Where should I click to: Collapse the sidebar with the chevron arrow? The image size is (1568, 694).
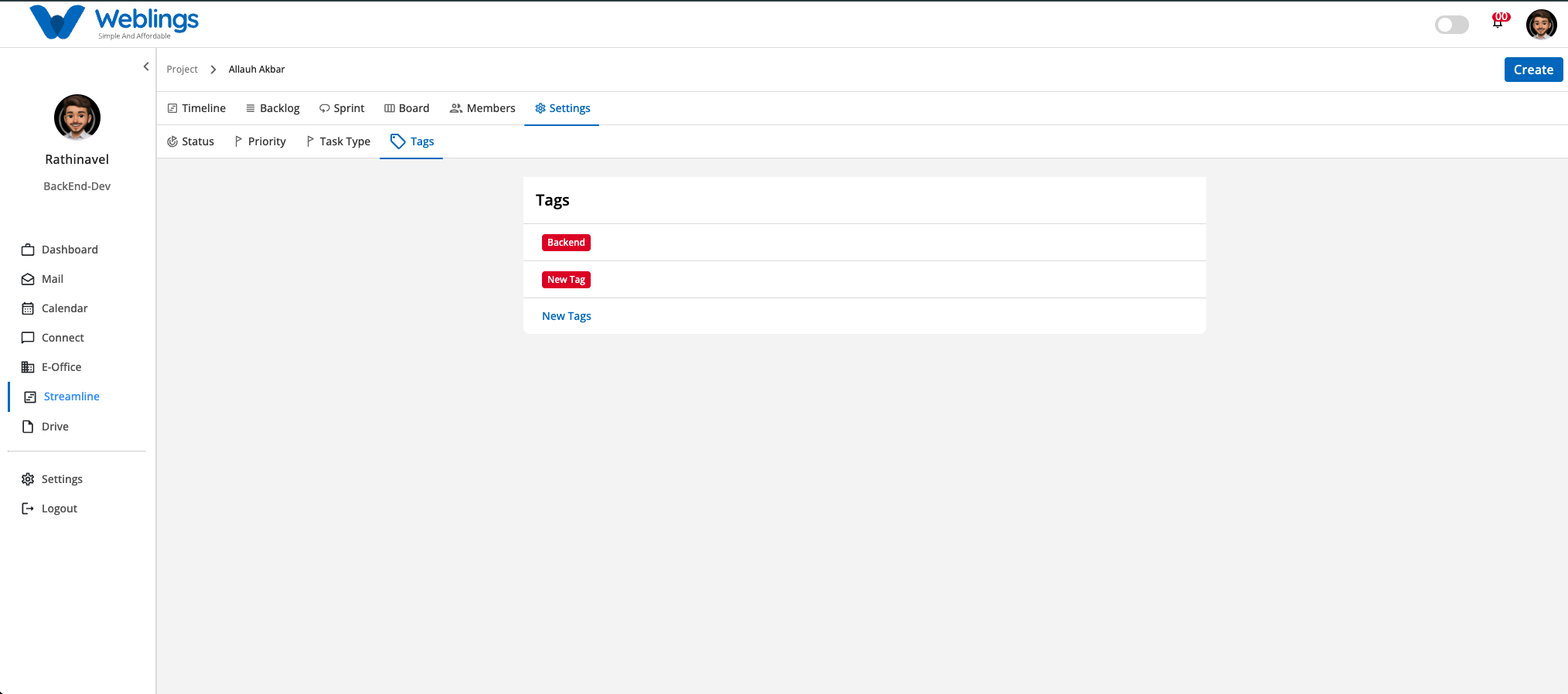coord(146,66)
